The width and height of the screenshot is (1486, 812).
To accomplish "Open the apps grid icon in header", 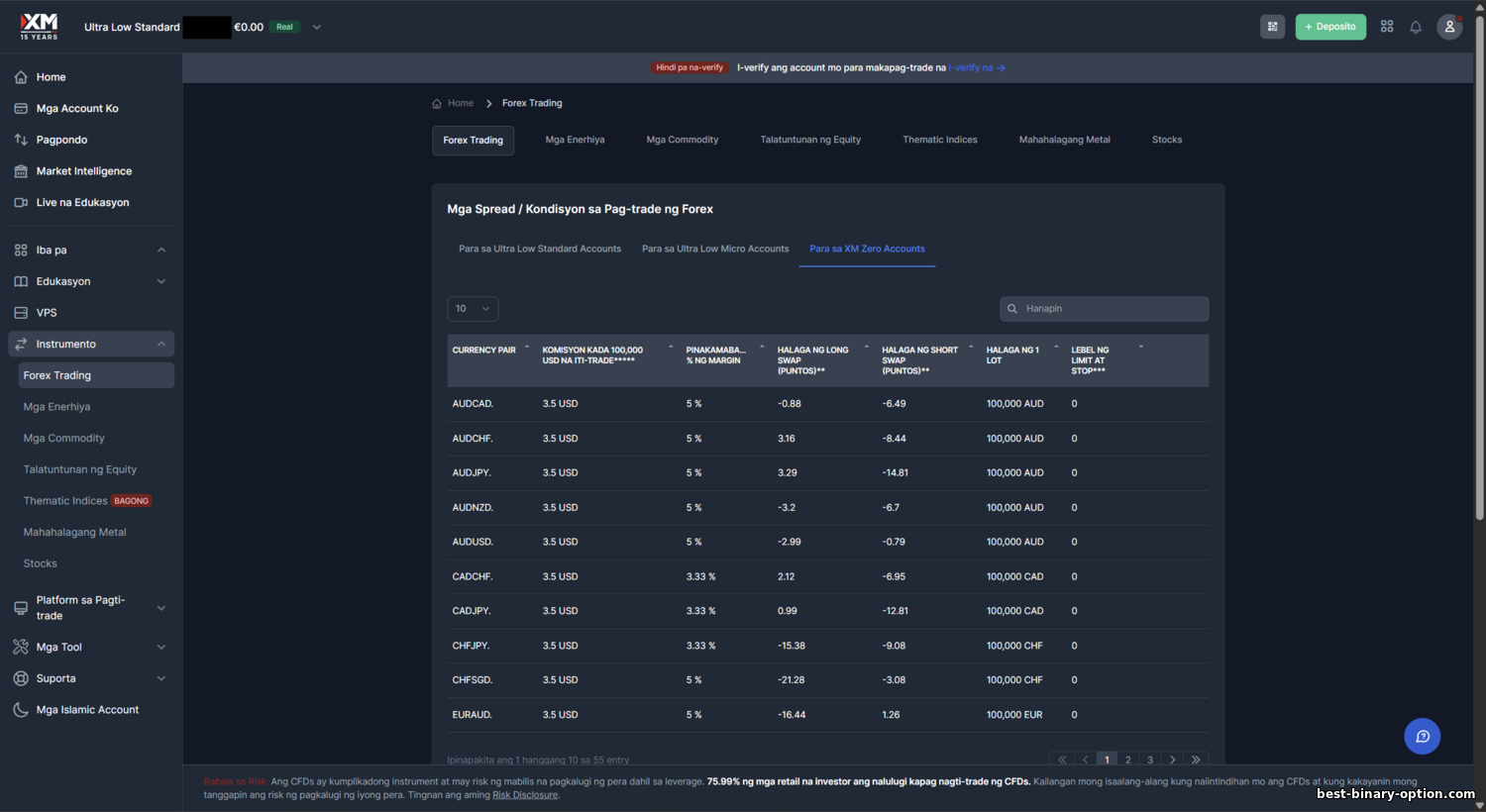I will 1387,27.
